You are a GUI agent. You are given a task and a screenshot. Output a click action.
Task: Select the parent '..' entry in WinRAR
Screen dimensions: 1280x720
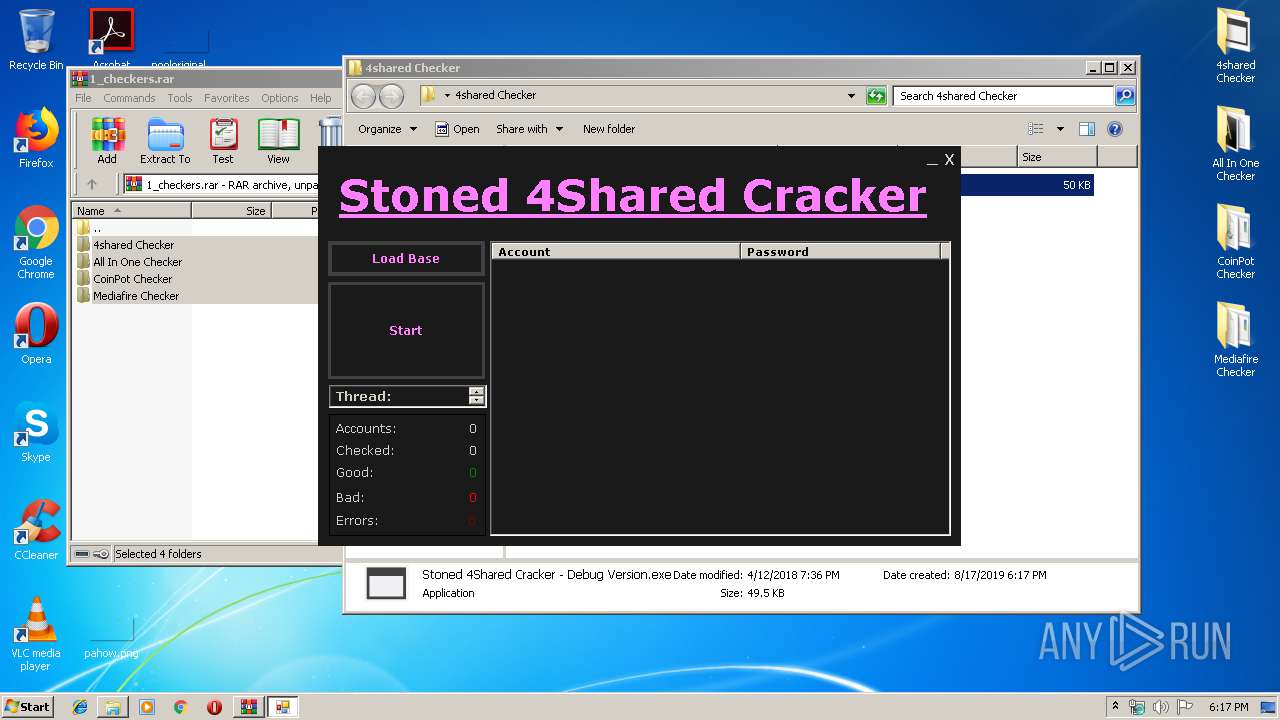[96, 228]
